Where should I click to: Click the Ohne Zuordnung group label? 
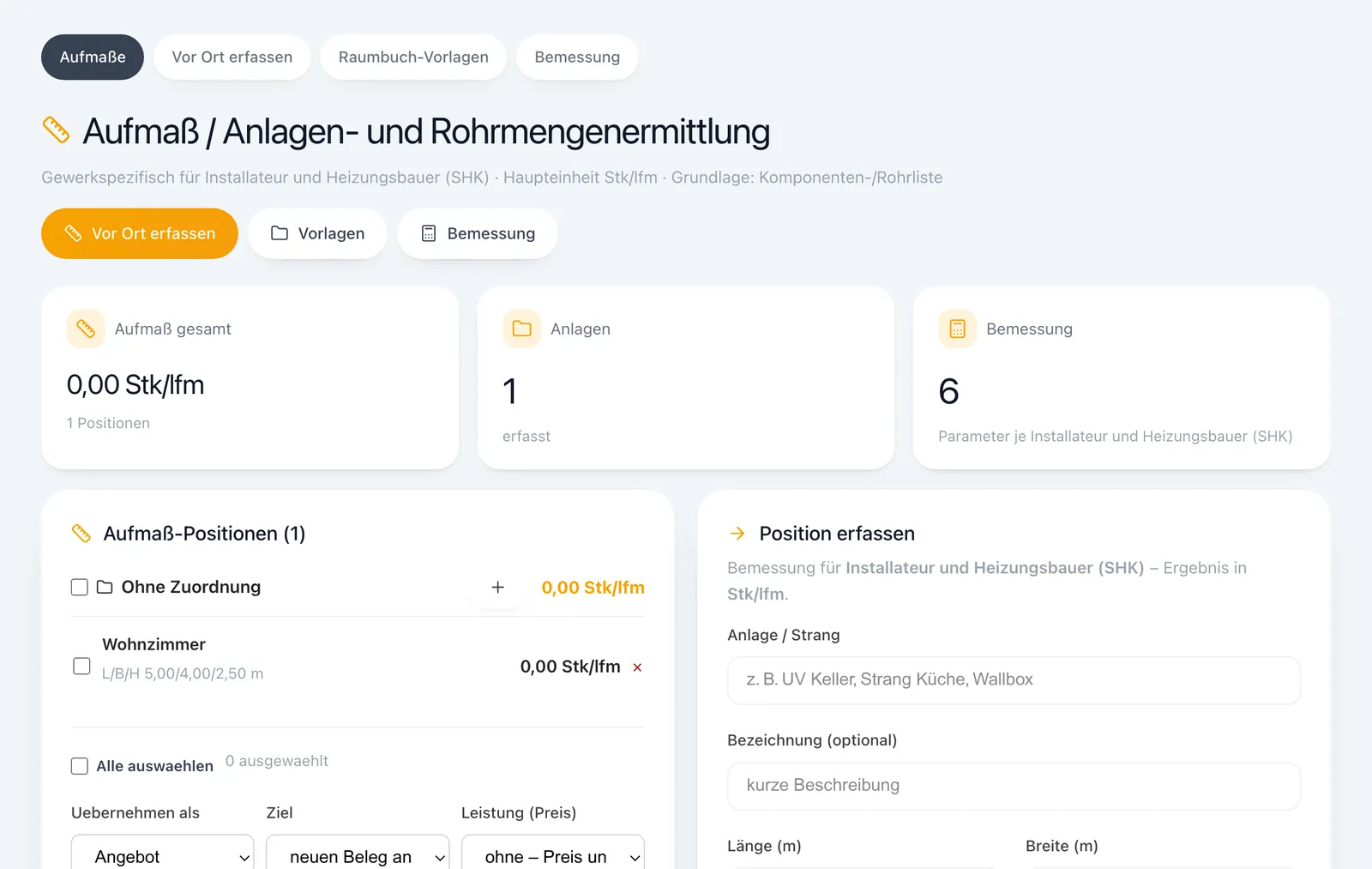[x=191, y=587]
